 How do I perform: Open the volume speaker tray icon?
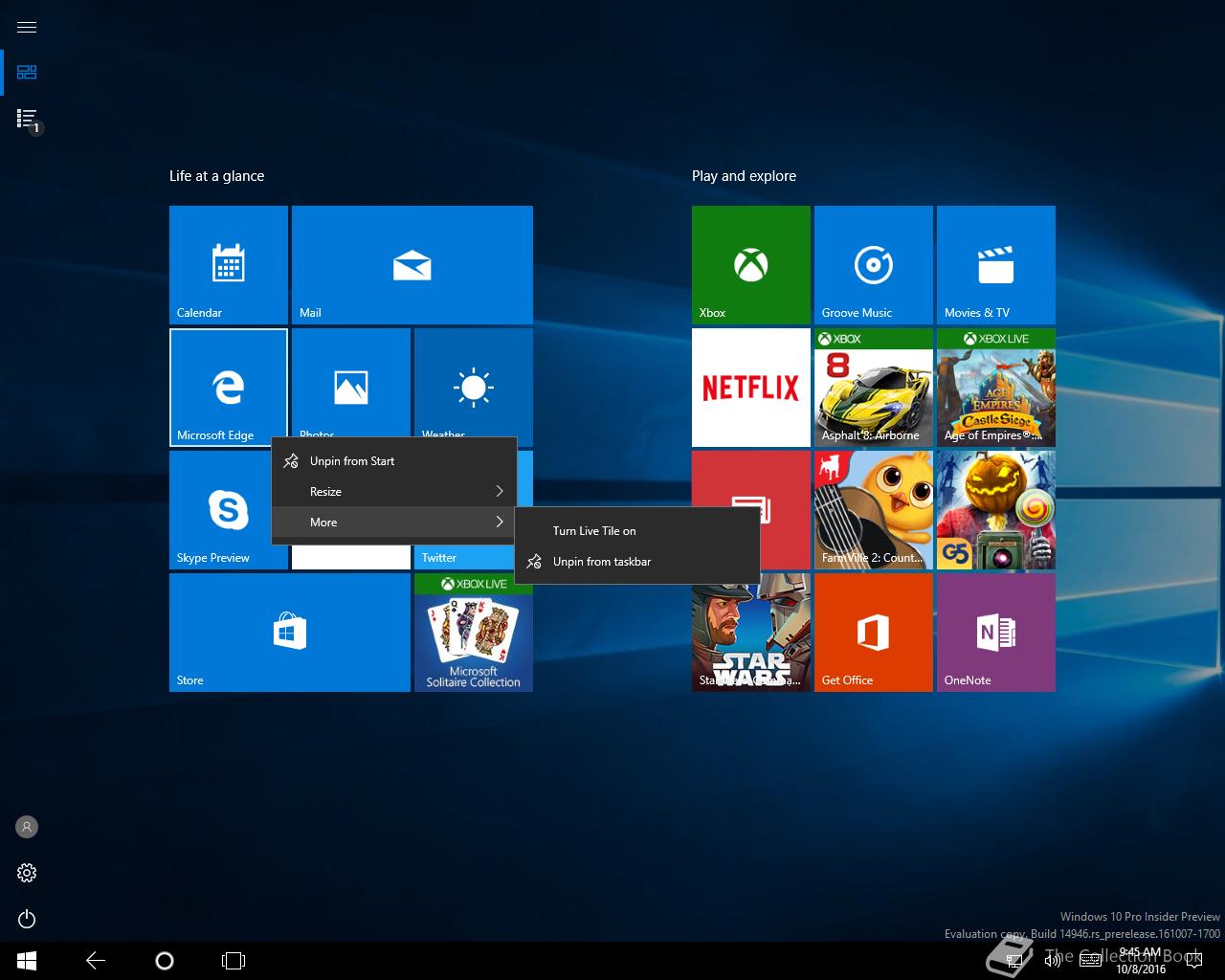(1053, 961)
